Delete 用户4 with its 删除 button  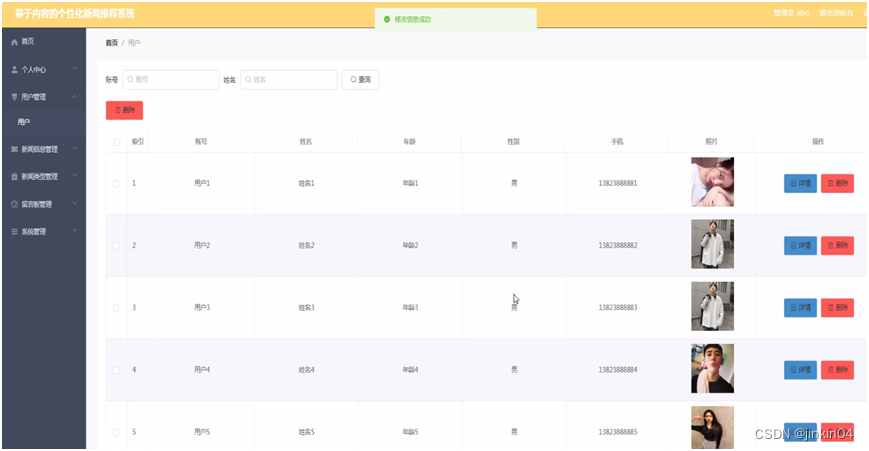837,370
